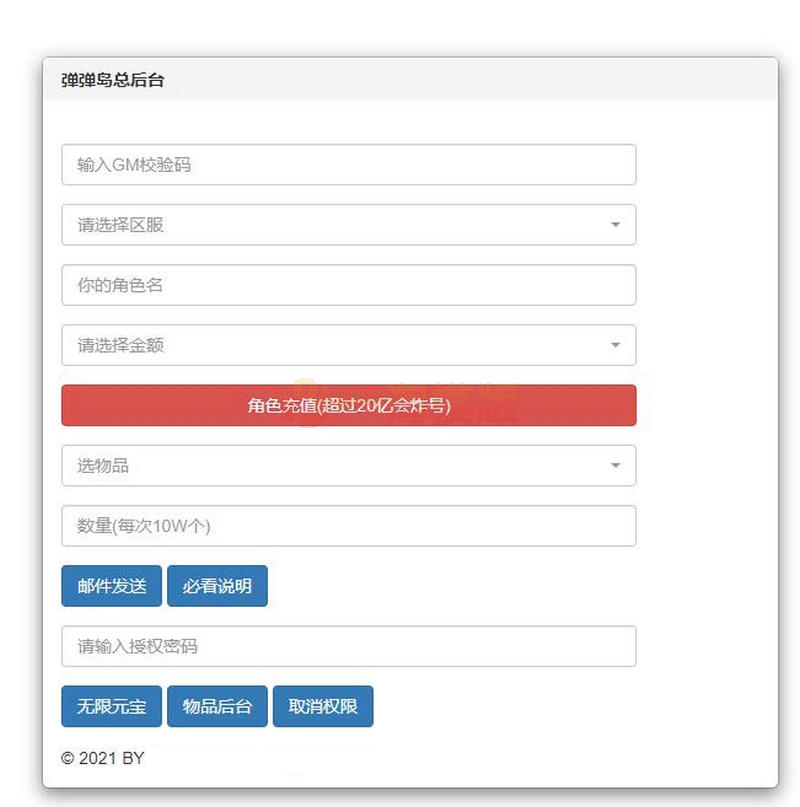Select the 请输入授权密码 password field
800x807 pixels.
(348, 646)
